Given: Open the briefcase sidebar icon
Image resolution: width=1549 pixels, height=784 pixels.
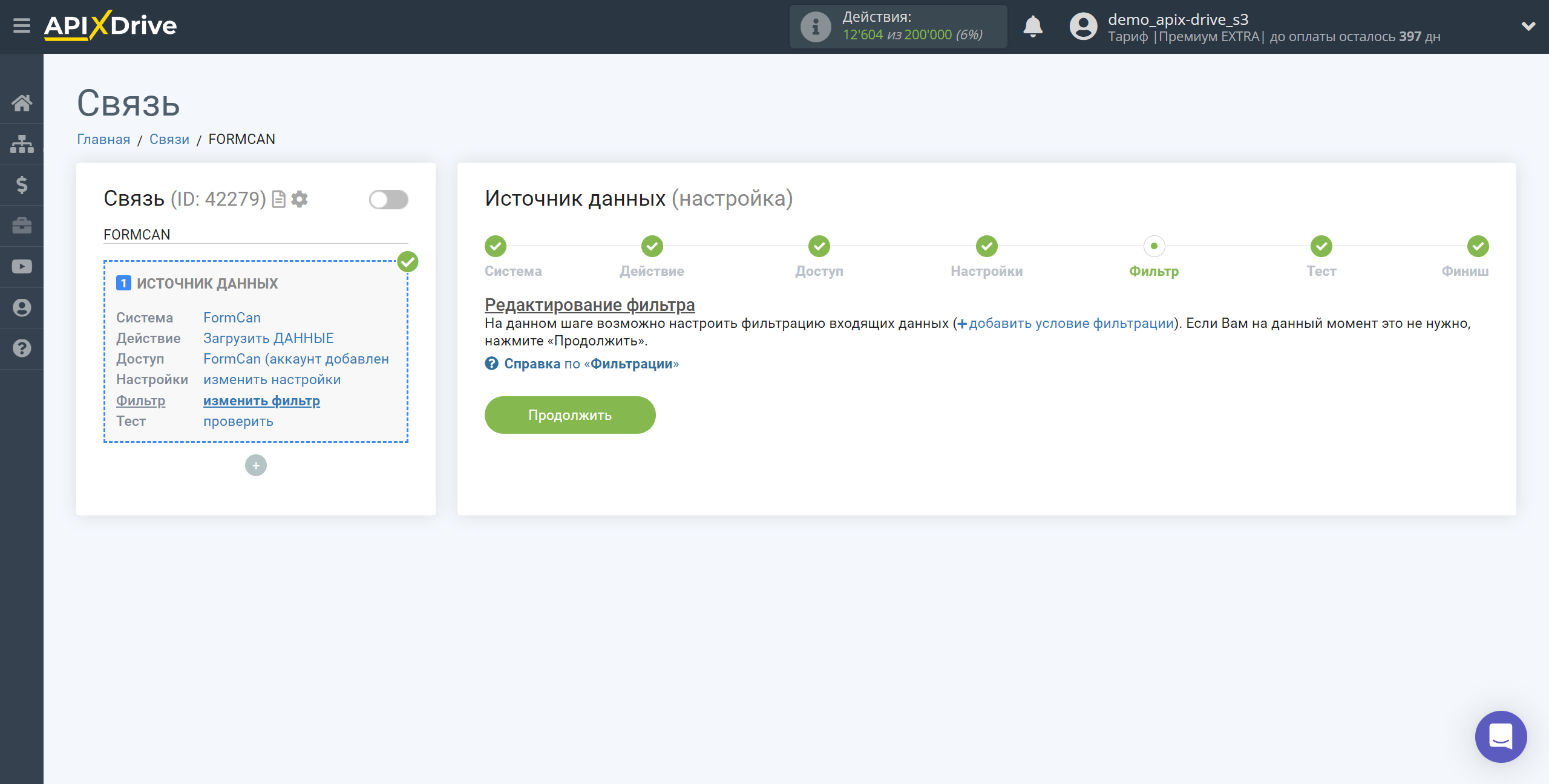Looking at the screenshot, I should tap(22, 226).
